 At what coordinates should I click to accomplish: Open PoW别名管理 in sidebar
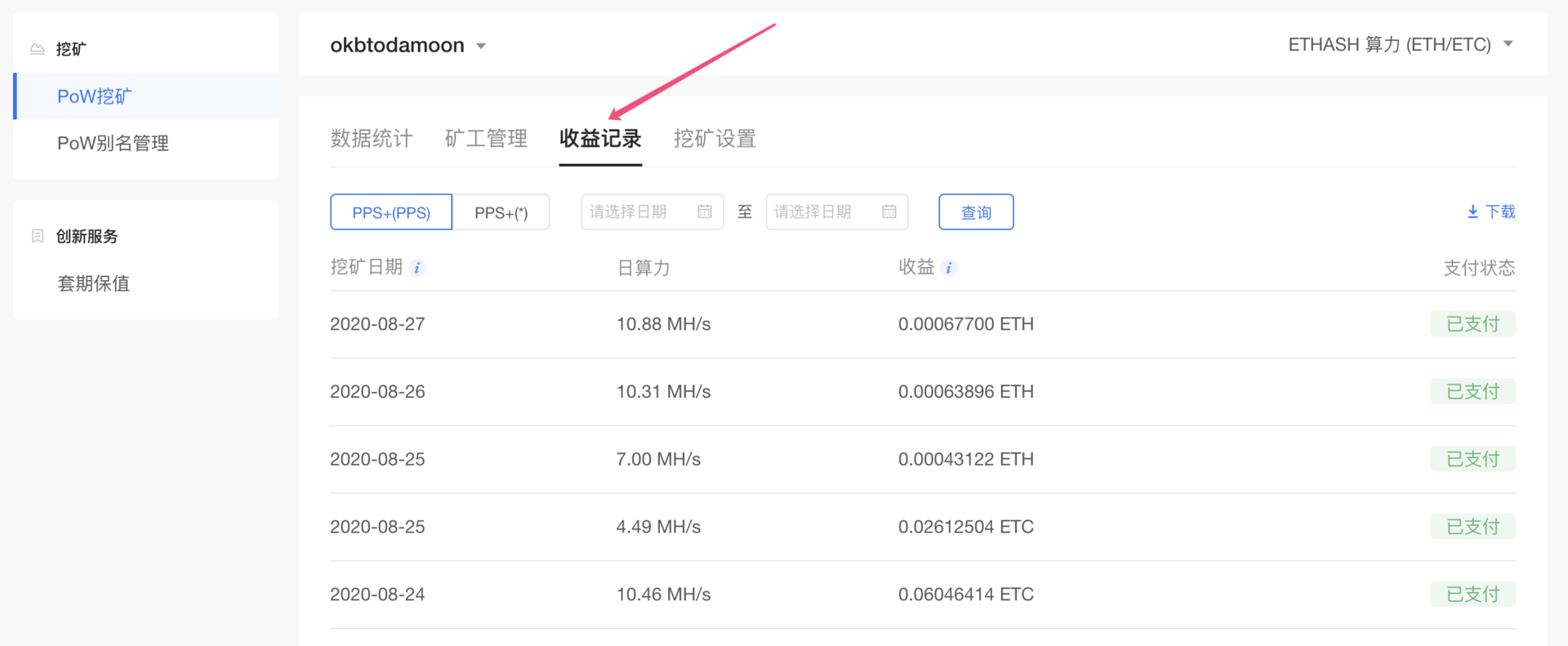point(113,143)
